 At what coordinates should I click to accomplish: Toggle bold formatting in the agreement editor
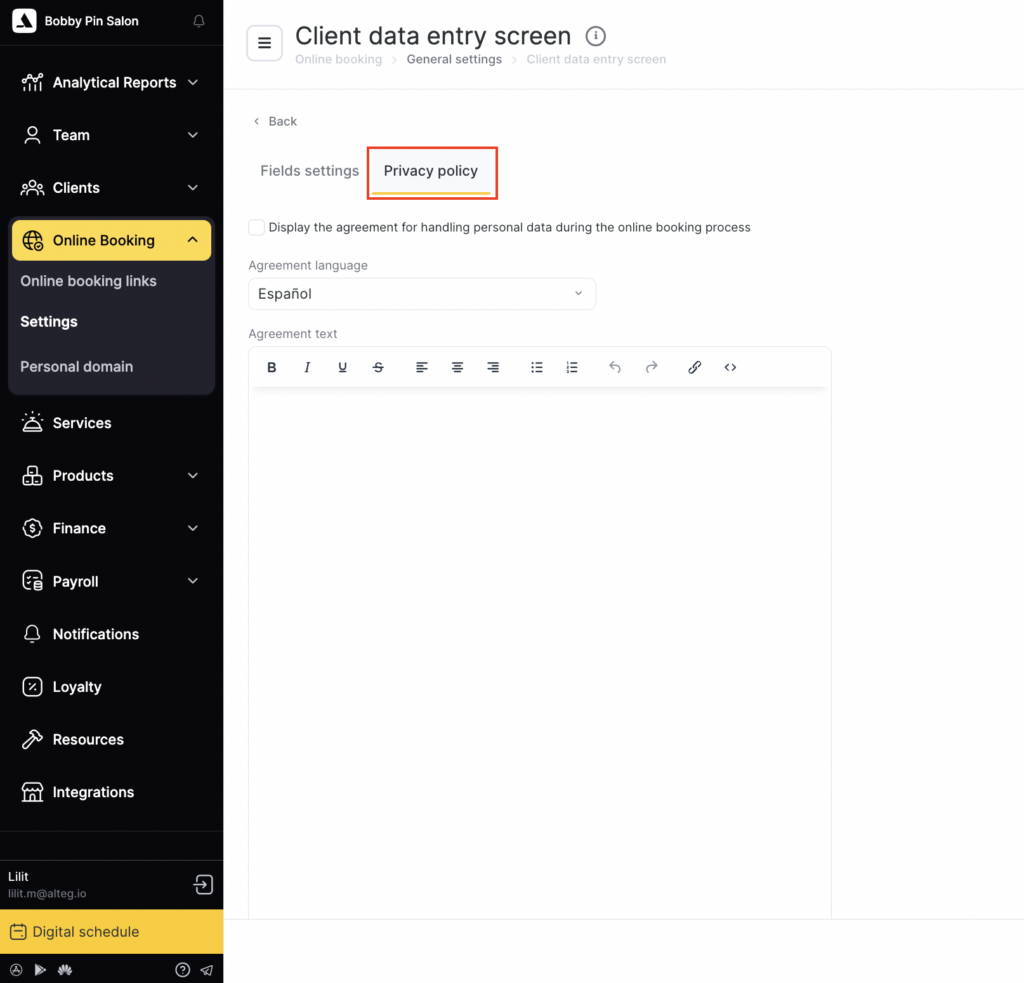pyautogui.click(x=272, y=368)
